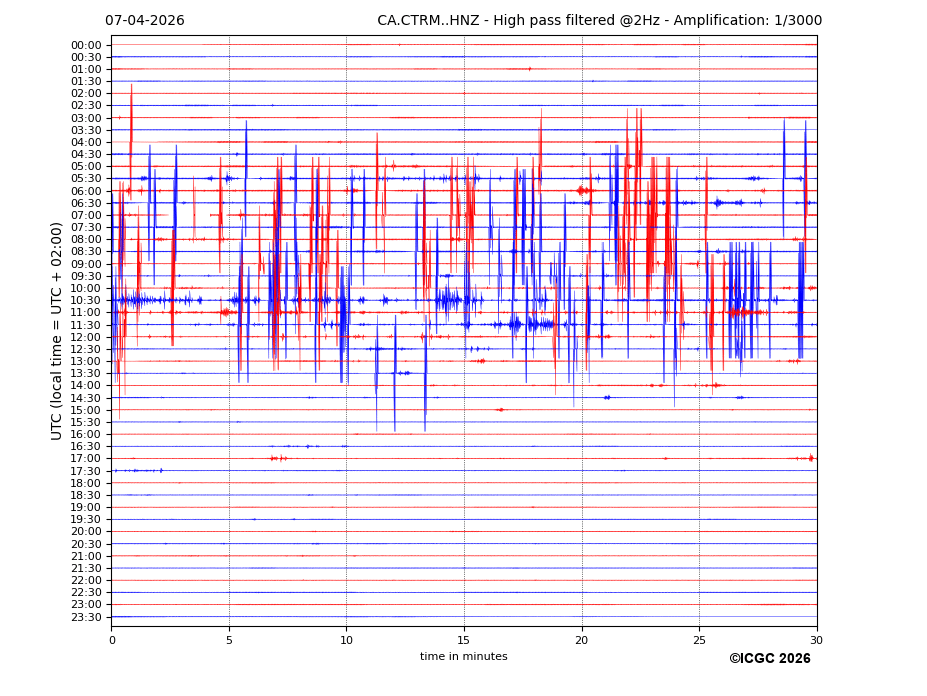This screenshot has width=927, height=696.
Task: Click the 15:00 time row label
Action: pos(85,410)
